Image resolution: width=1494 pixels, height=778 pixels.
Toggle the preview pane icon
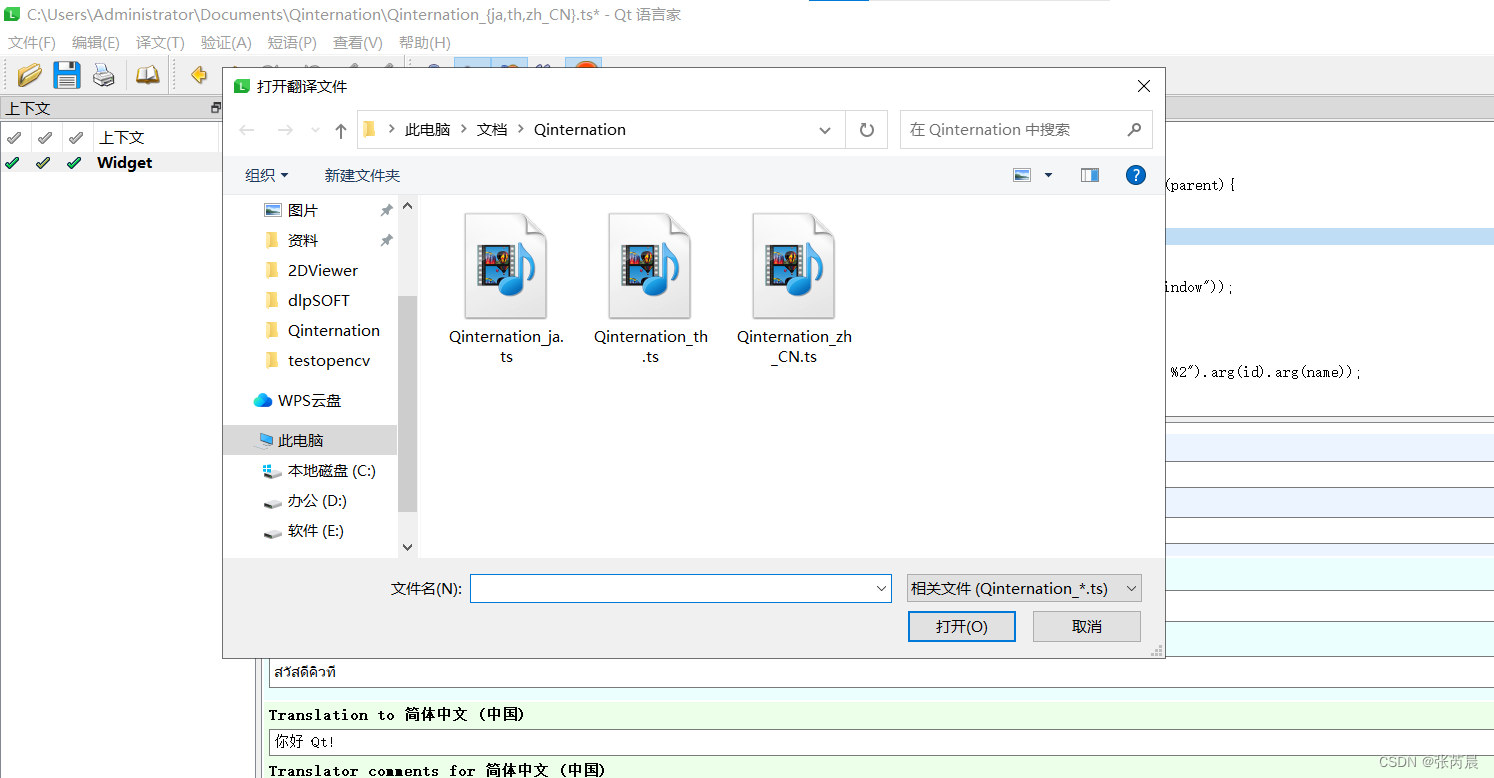(1090, 175)
